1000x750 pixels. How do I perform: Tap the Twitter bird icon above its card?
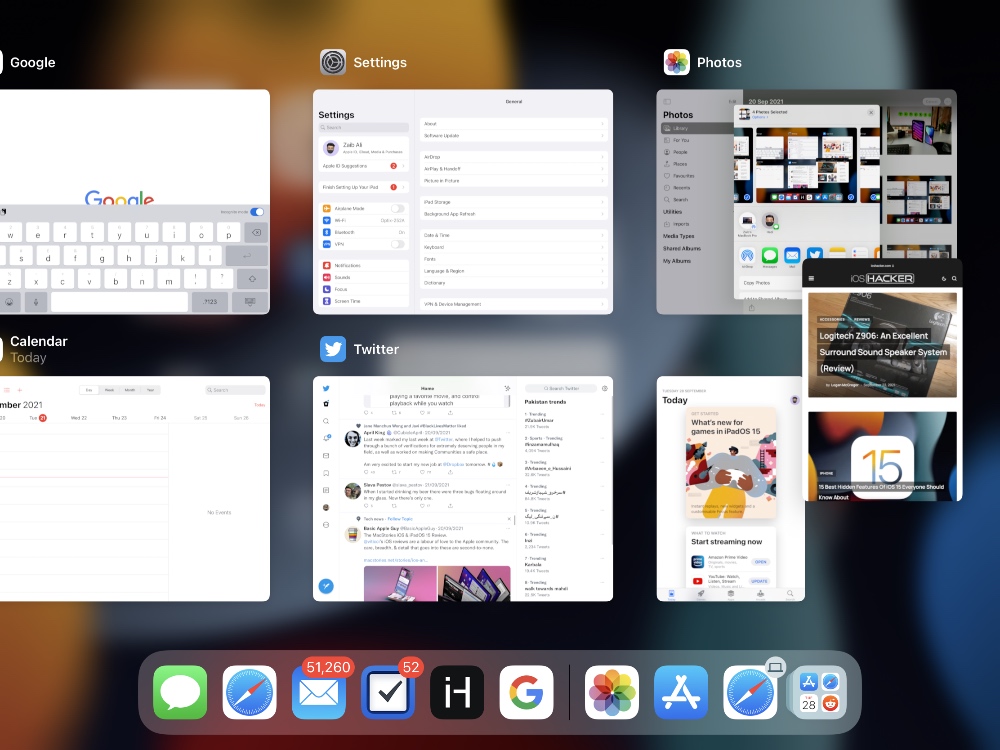(x=333, y=349)
